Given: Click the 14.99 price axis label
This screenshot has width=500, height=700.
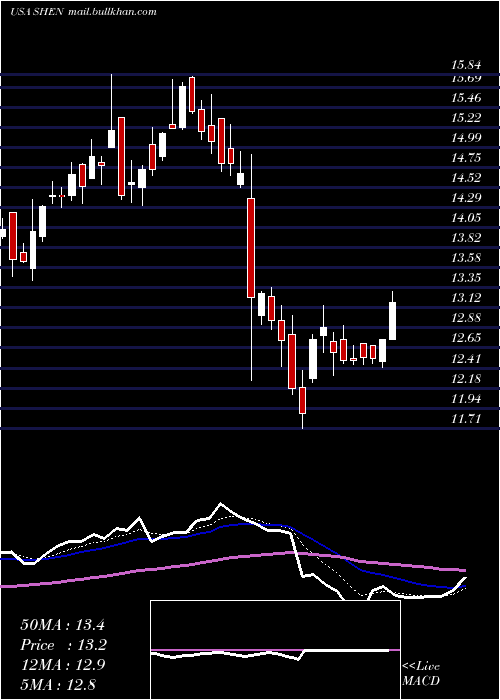Looking at the screenshot, I should pyautogui.click(x=466, y=138).
